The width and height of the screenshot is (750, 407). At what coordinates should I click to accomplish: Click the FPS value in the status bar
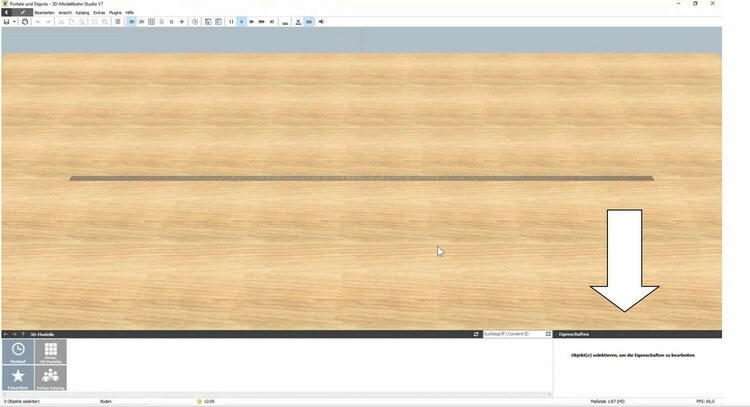click(x=705, y=401)
